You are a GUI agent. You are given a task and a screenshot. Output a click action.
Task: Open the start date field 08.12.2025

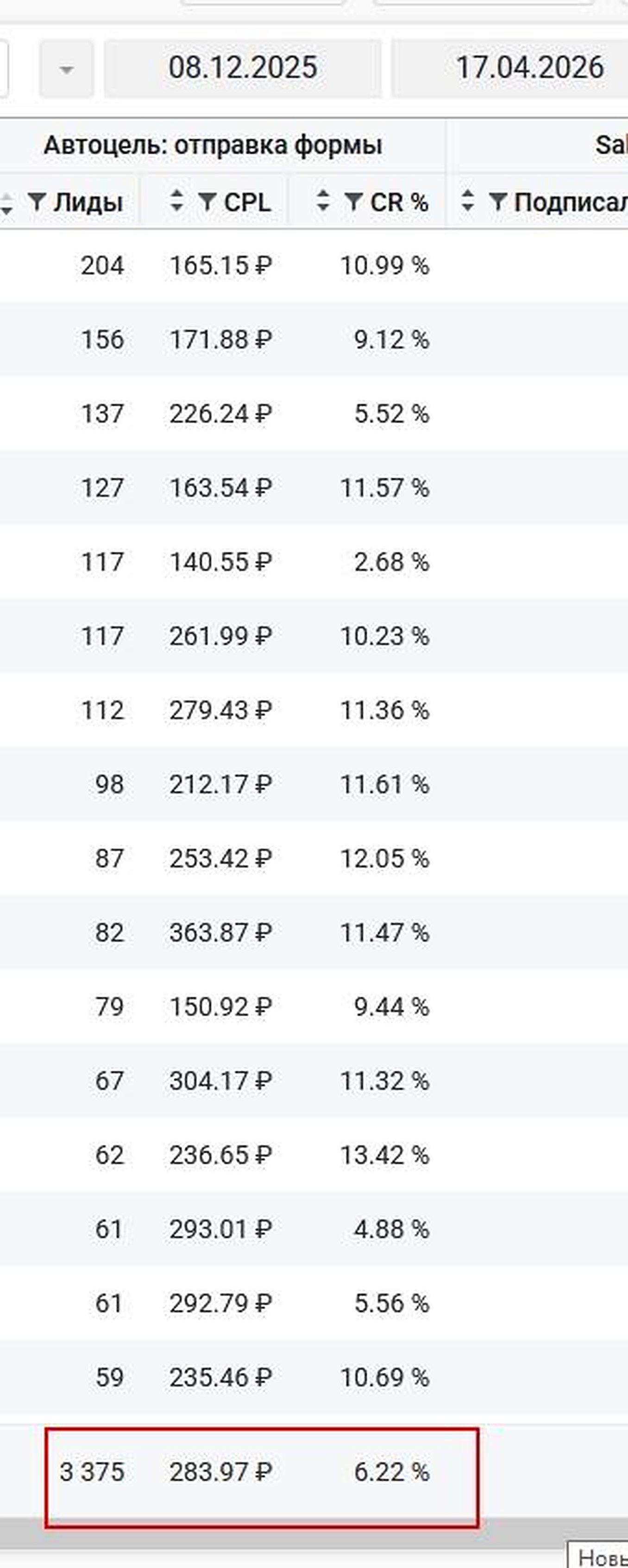coord(243,68)
